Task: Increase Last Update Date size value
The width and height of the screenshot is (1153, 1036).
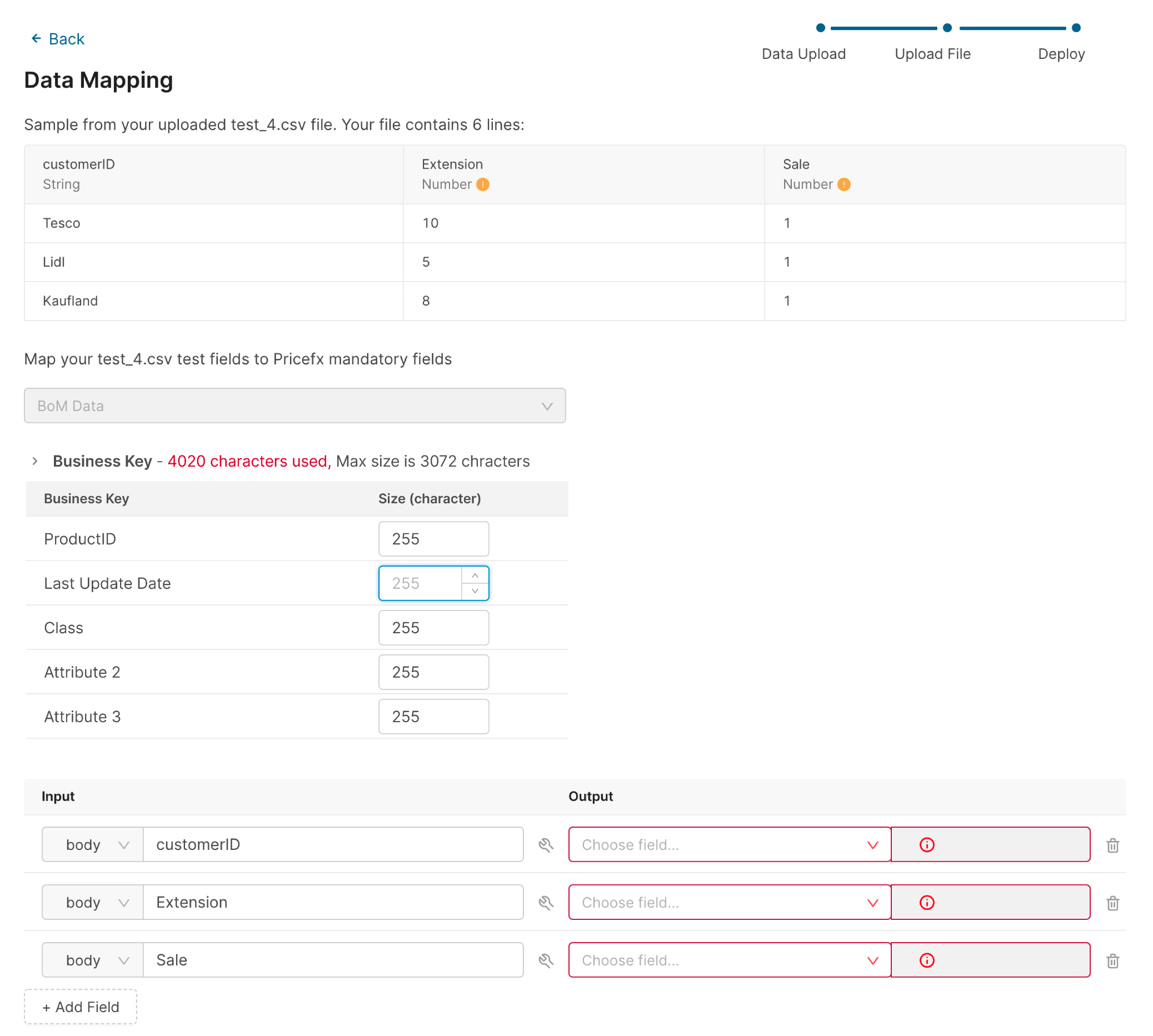Action: (x=475, y=576)
